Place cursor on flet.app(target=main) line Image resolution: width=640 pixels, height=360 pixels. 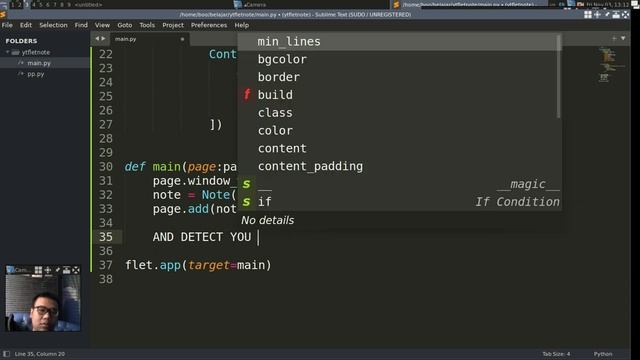click(198, 265)
